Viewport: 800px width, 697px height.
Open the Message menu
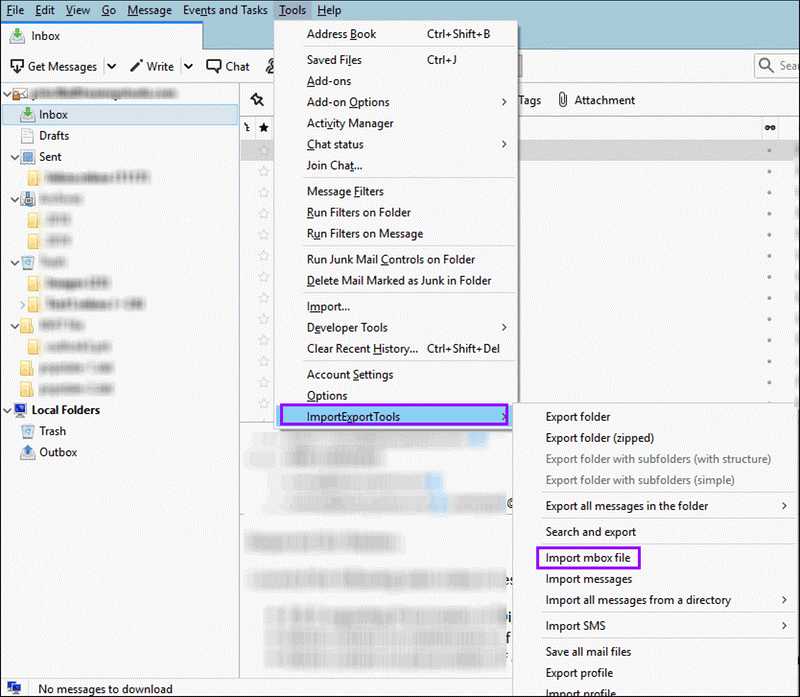tap(149, 10)
